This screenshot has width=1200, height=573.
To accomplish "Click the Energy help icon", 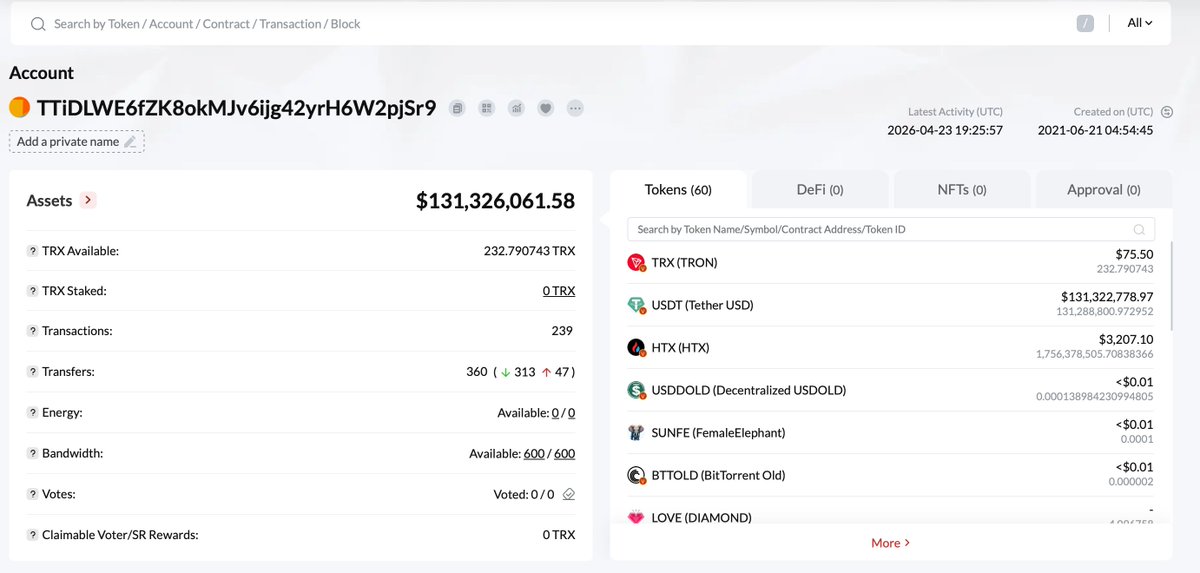I will (x=32, y=413).
